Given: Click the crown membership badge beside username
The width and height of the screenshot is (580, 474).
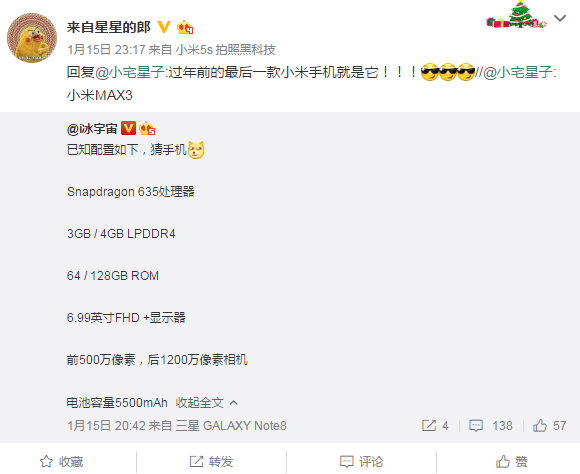Looking at the screenshot, I should point(185,27).
